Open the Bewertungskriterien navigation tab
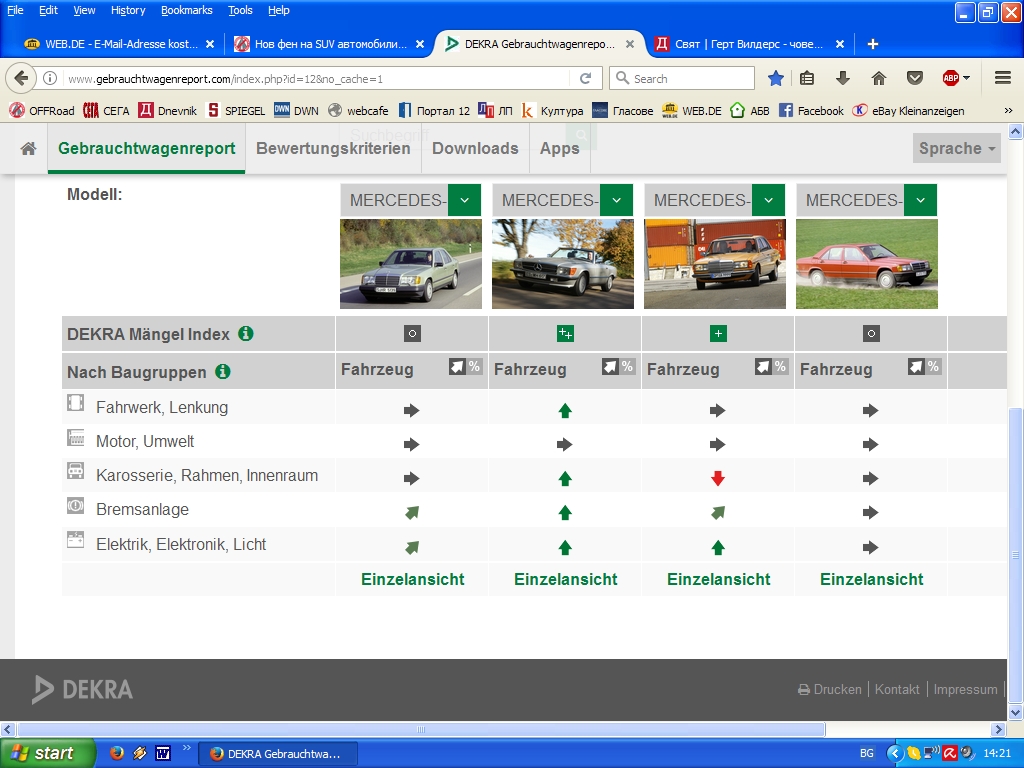This screenshot has height=768, width=1024. [333, 148]
